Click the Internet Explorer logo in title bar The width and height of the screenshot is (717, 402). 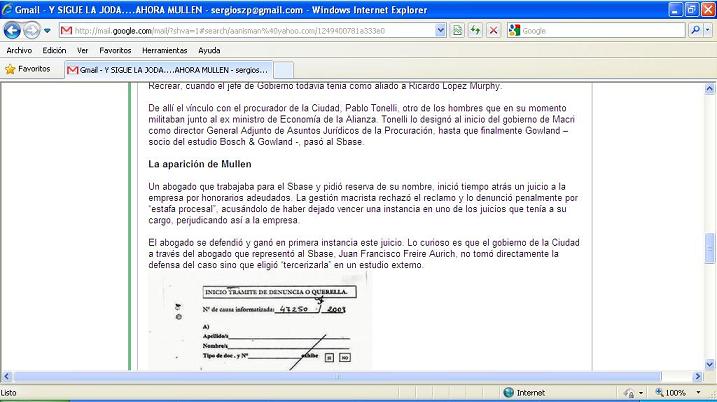(x=7, y=9)
